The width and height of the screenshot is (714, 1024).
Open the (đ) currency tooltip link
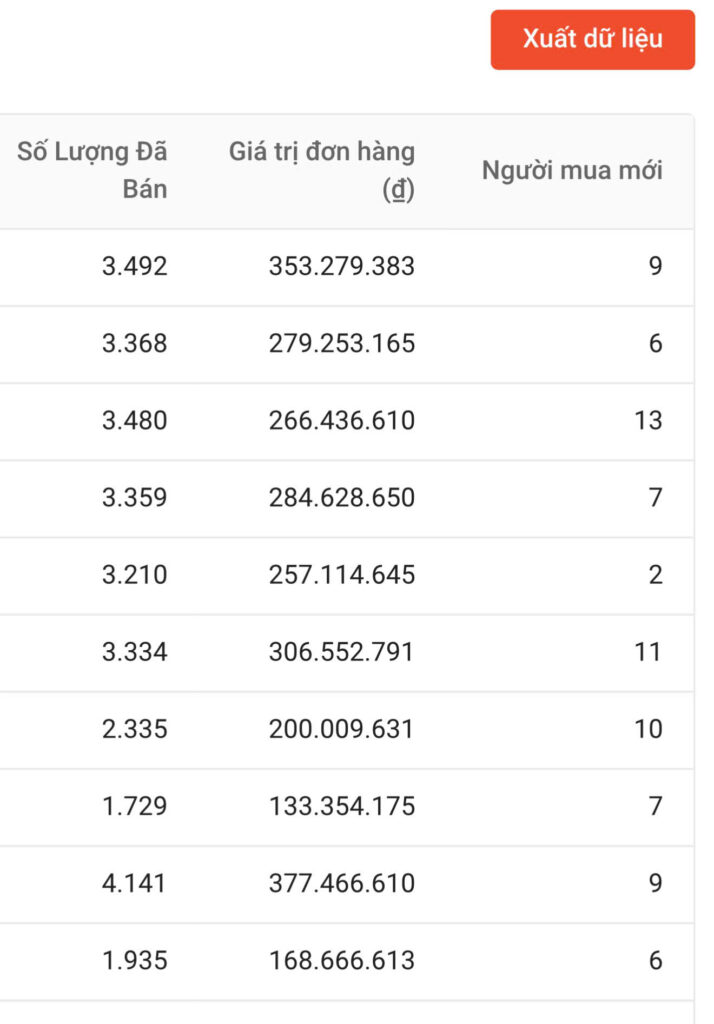coord(400,190)
